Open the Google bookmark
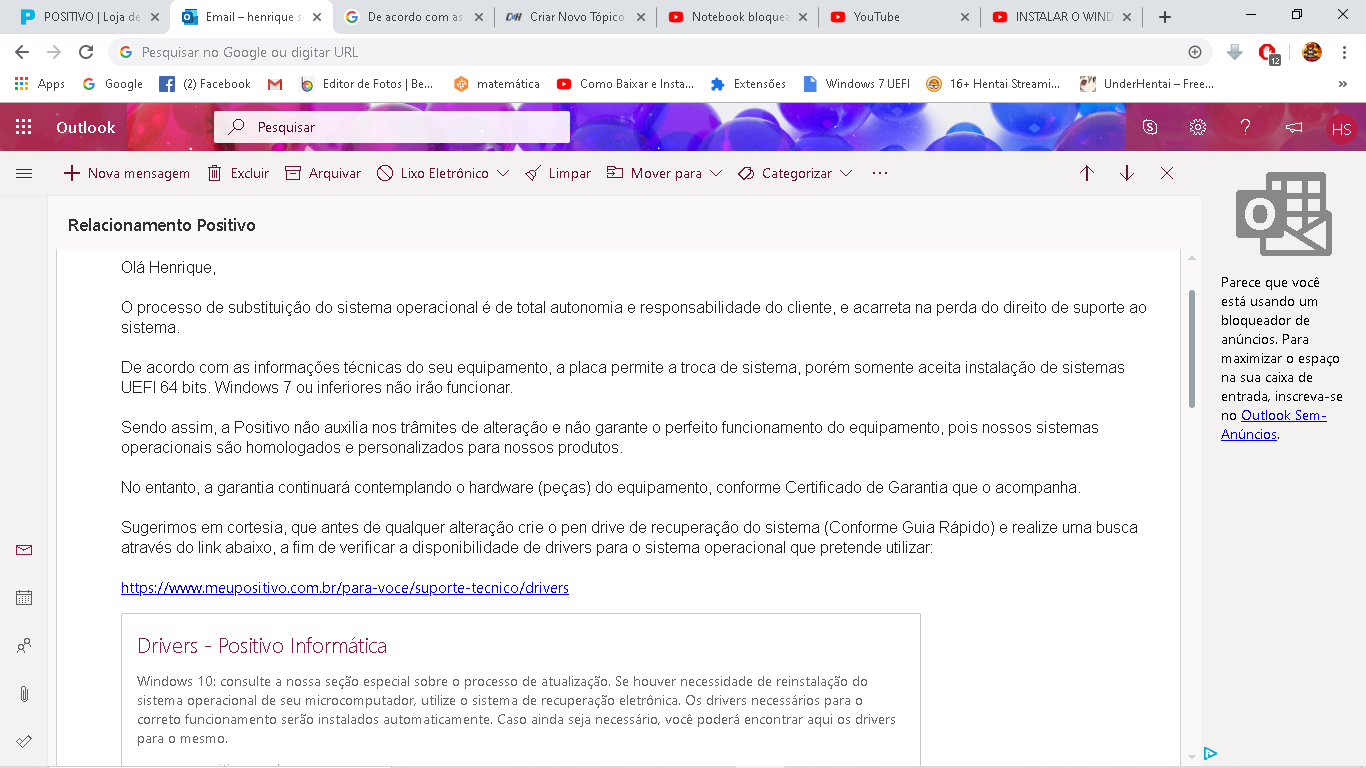1366x768 pixels. [x=113, y=84]
